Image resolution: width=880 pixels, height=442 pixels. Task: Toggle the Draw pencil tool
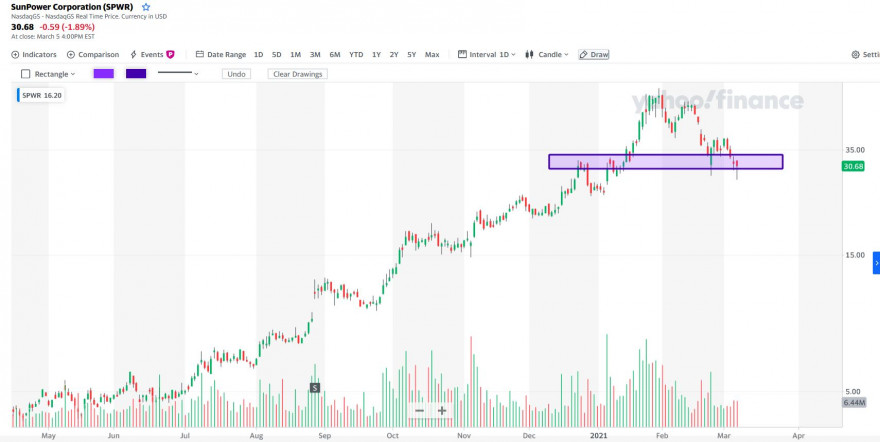(594, 54)
